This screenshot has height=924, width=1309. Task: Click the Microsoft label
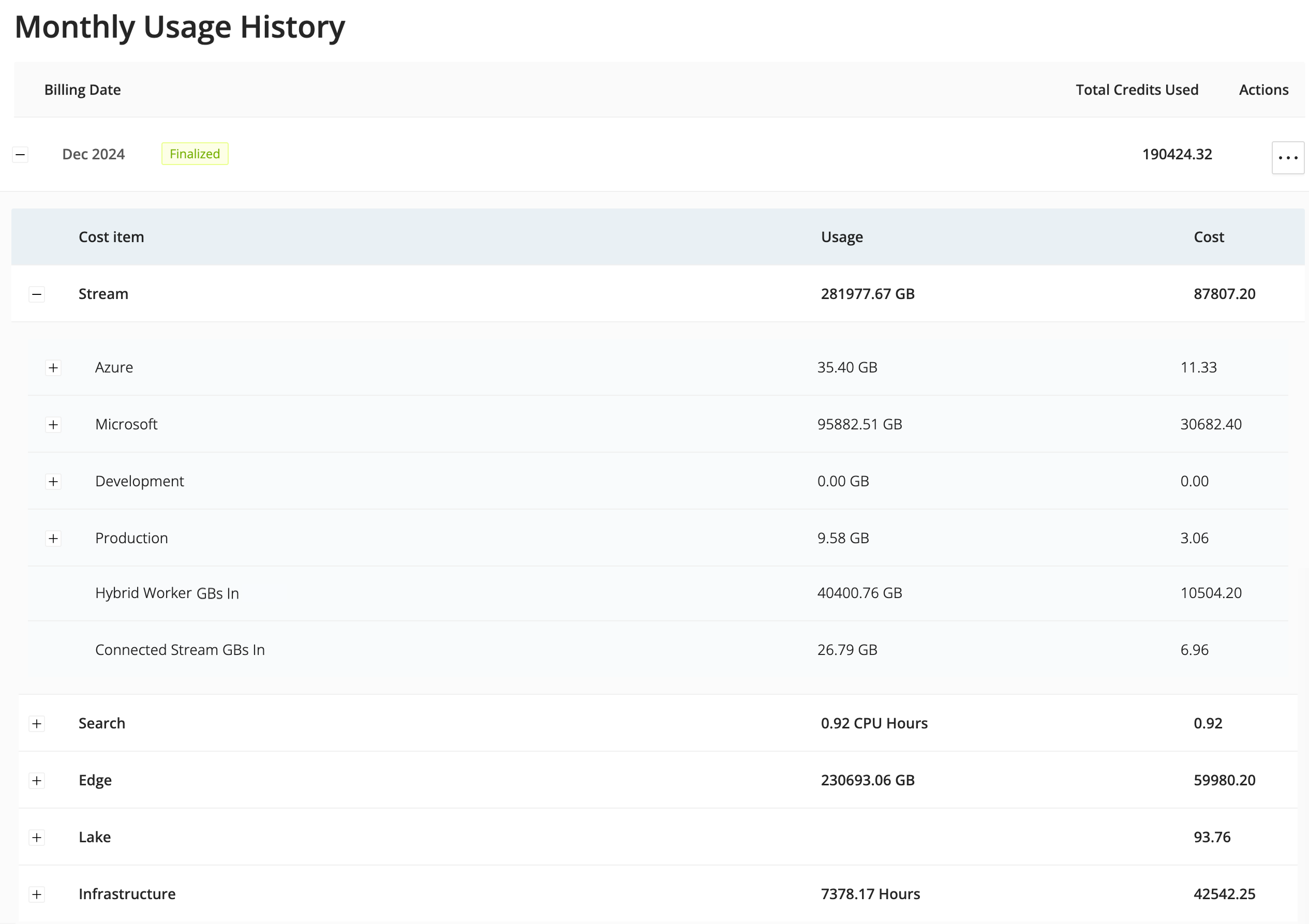[126, 425]
